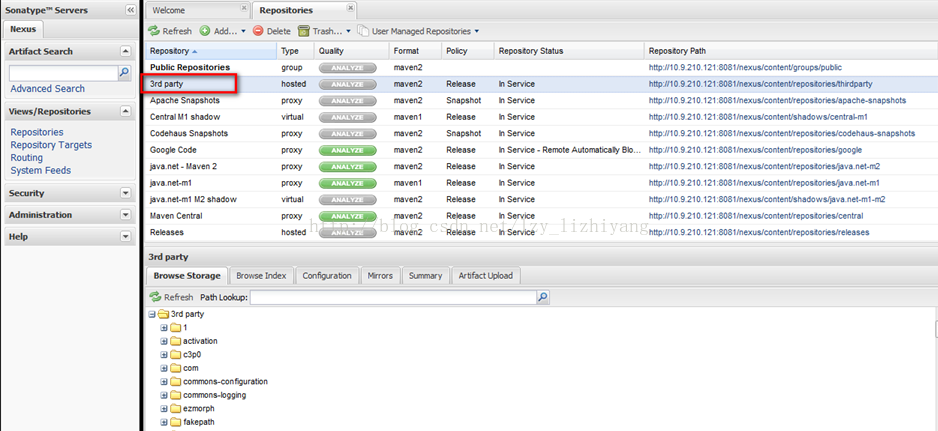Sort by the Policy column header
Image resolution: width=938 pixels, height=431 pixels.
(x=468, y=51)
